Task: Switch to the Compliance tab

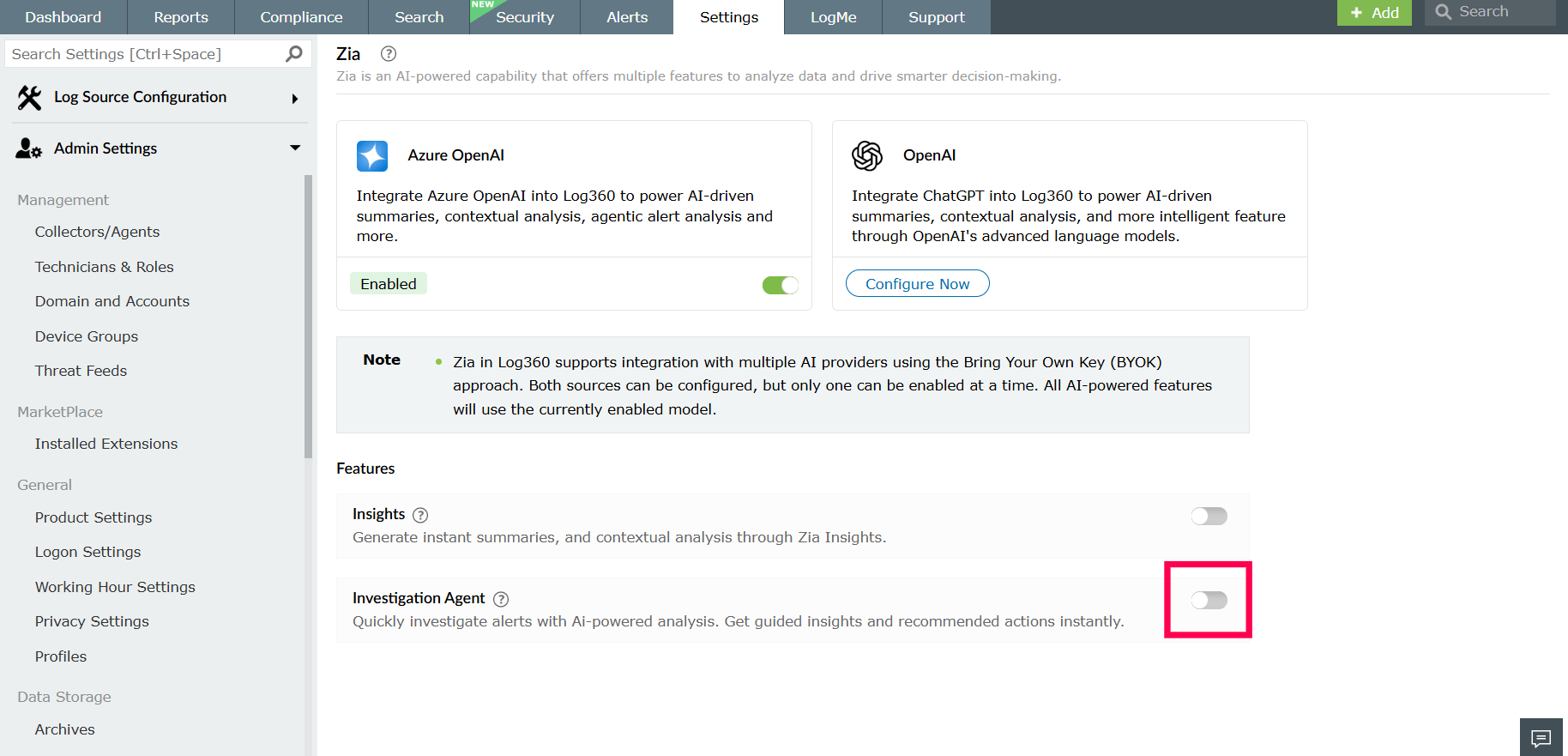Action: (301, 17)
